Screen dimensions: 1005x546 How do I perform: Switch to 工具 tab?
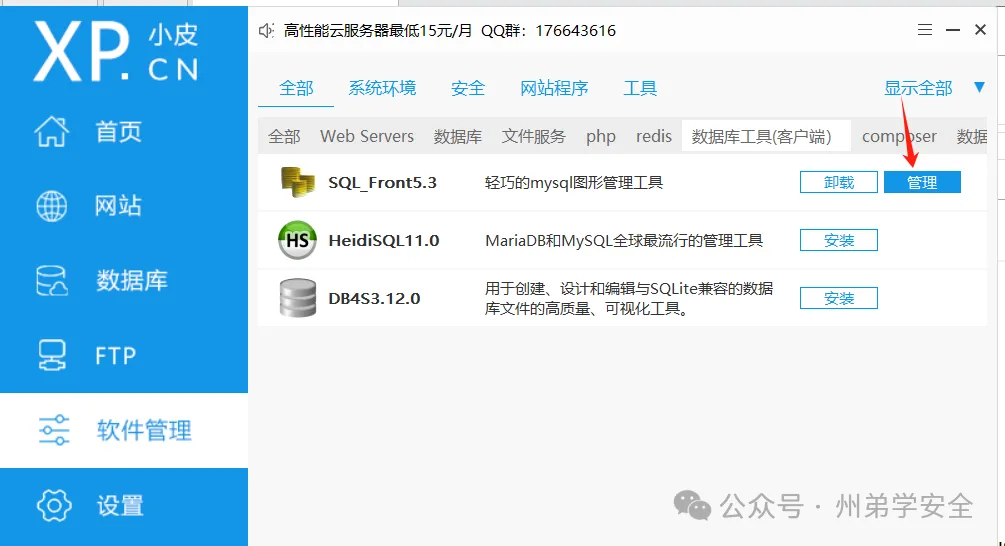(640, 88)
